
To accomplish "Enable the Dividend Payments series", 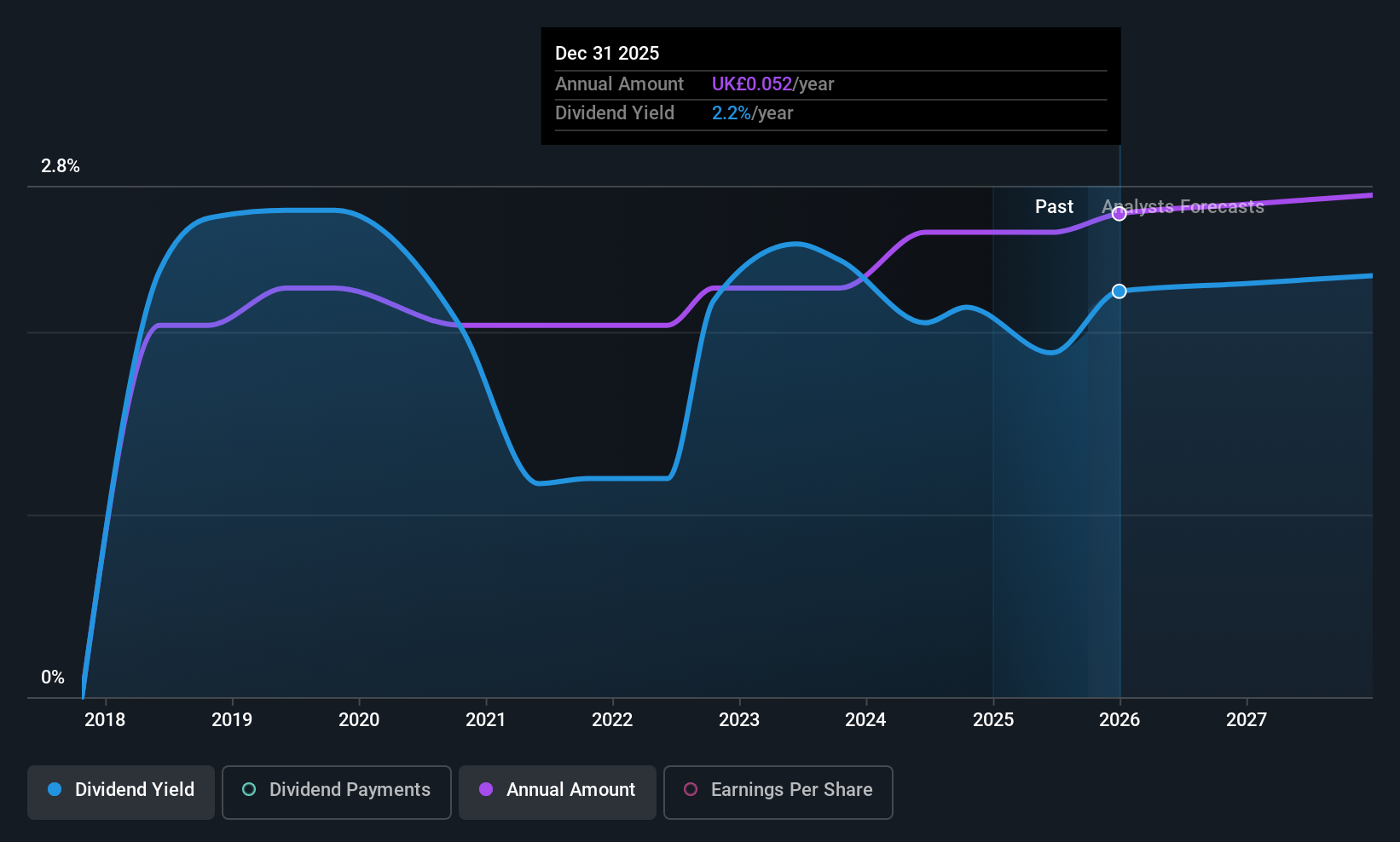I will pyautogui.click(x=337, y=792).
